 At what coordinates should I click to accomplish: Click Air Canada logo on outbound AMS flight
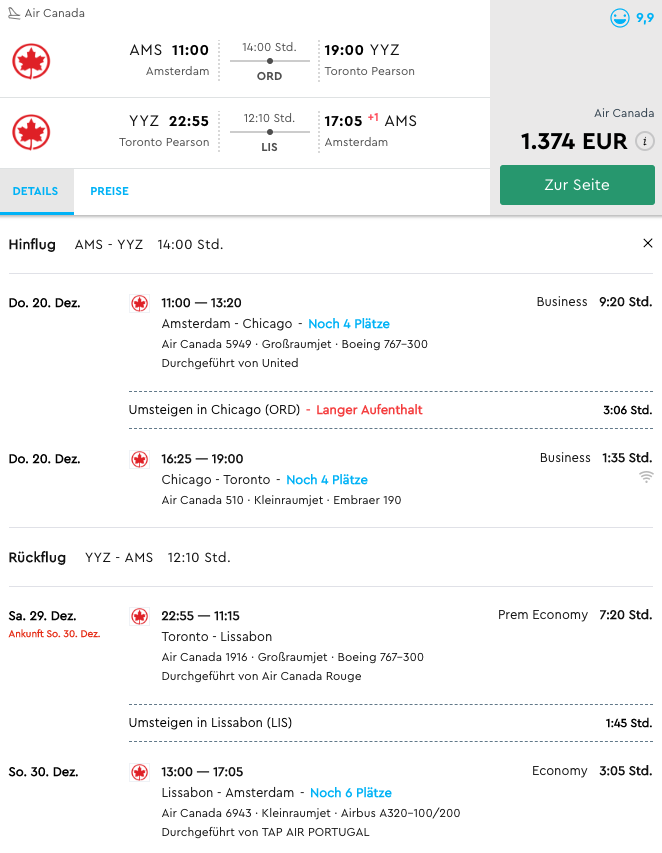click(x=31, y=61)
